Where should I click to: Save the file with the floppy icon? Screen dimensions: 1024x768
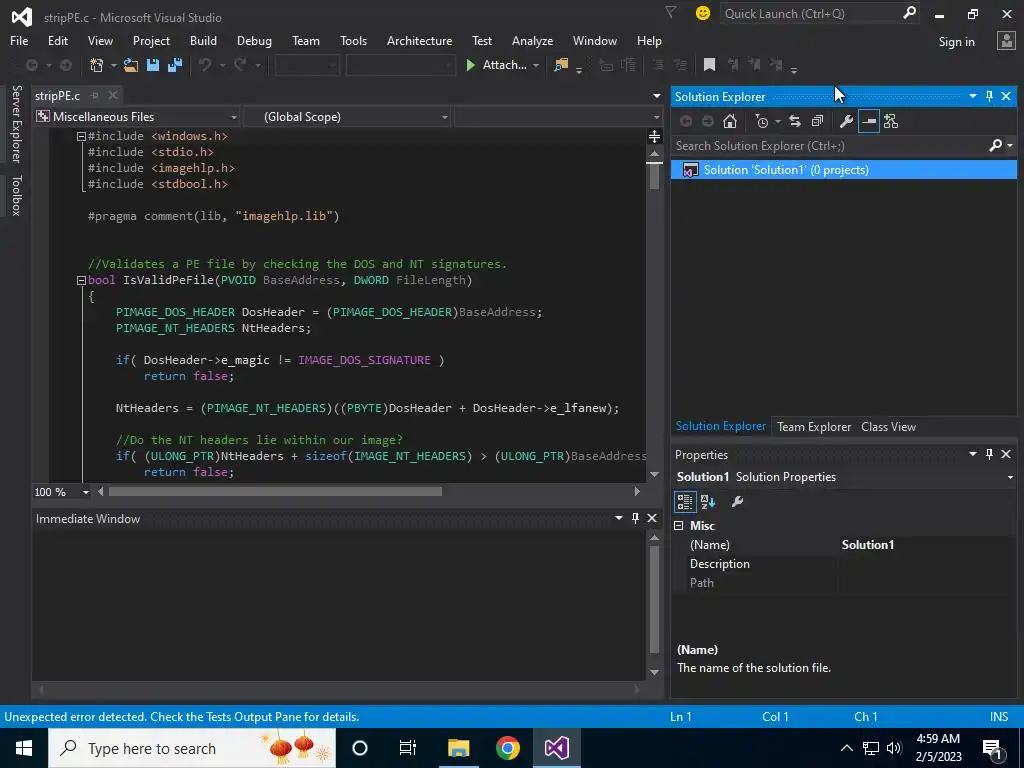click(153, 65)
